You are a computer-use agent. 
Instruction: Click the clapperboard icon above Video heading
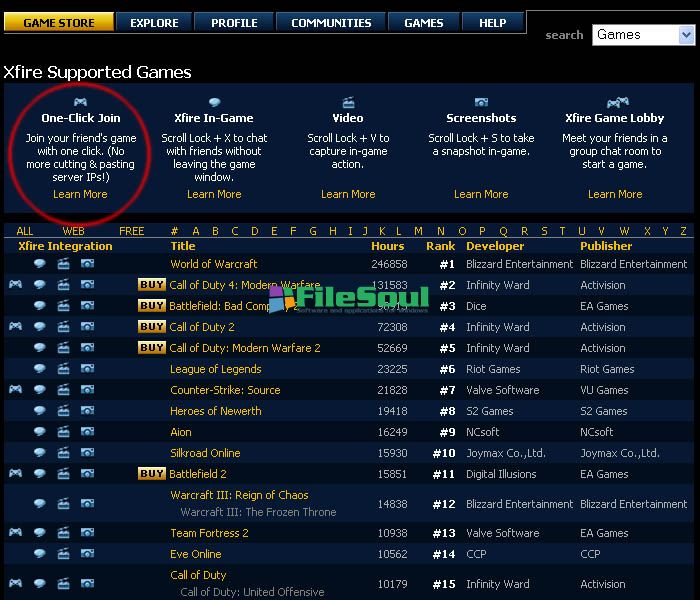point(348,102)
